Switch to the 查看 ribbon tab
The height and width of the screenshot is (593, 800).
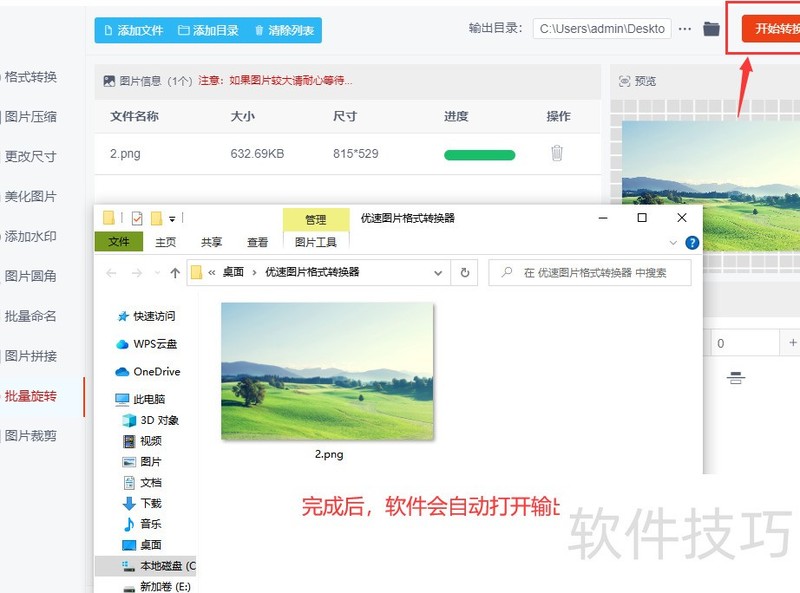coord(258,242)
